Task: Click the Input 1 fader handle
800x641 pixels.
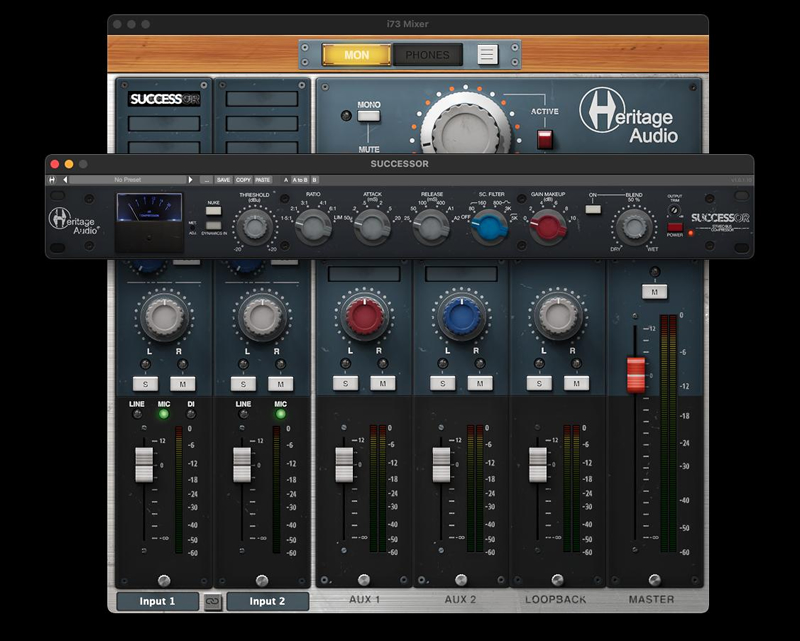Action: (144, 464)
